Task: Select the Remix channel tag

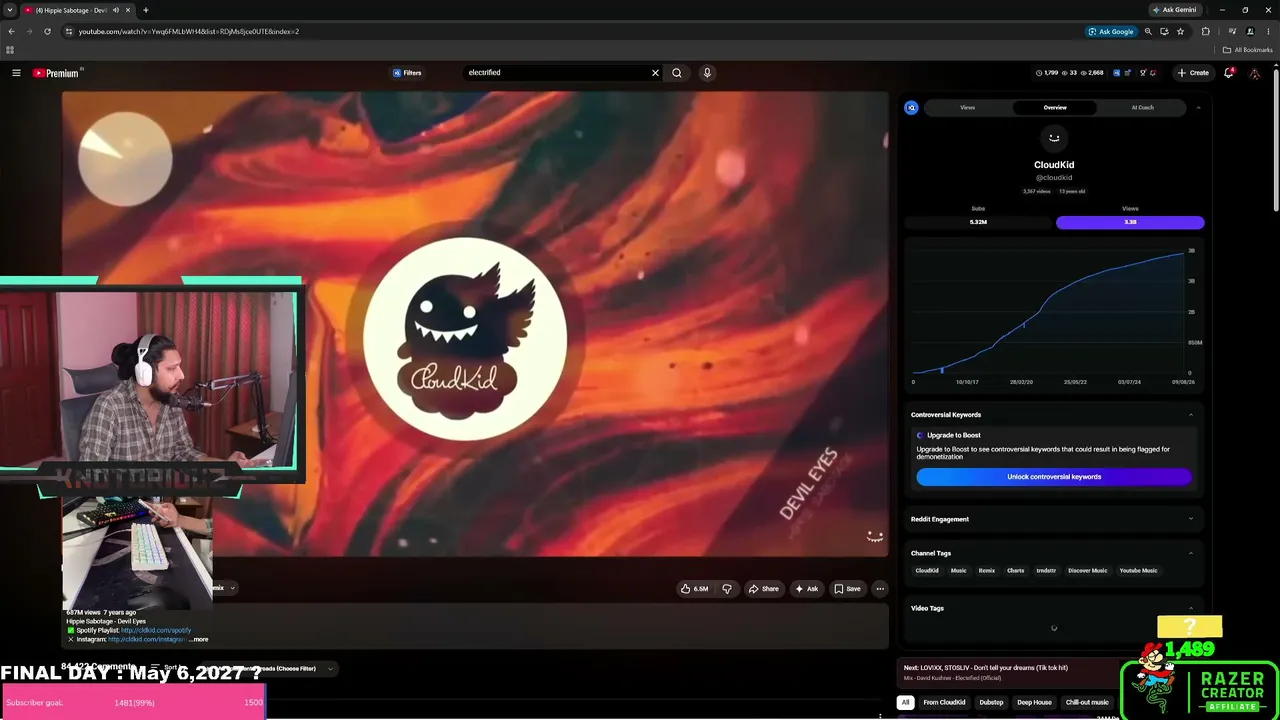Action: 987,571
